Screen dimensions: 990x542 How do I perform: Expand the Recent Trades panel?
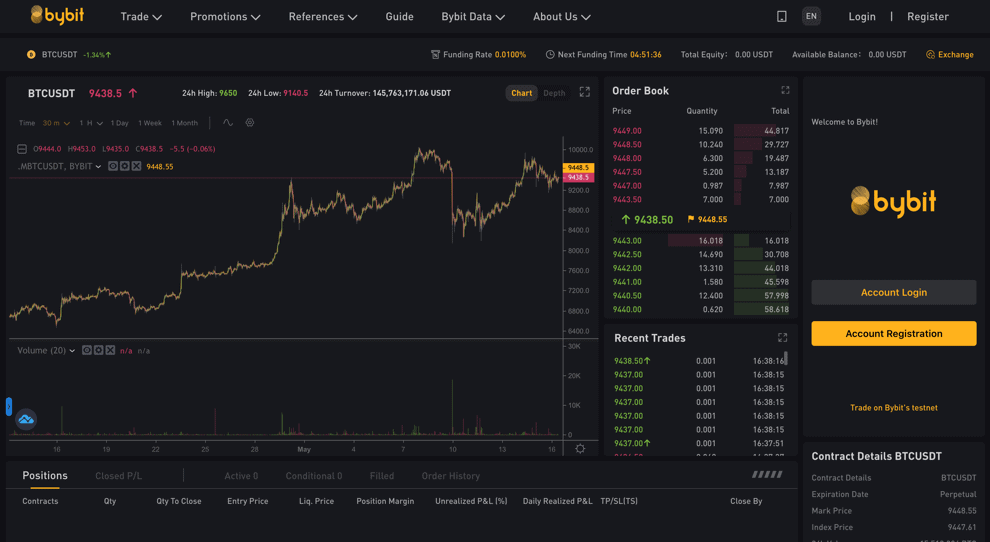[783, 338]
